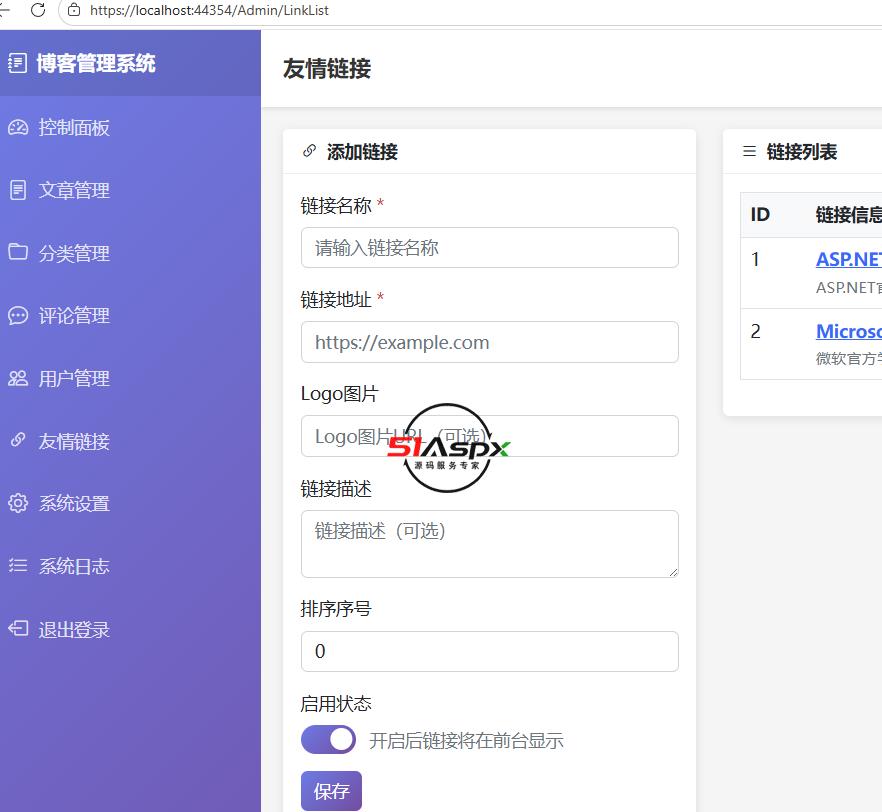Viewport: 882px width, 812px height.
Task: Focus the 链接名称 input field
Action: coord(490,247)
